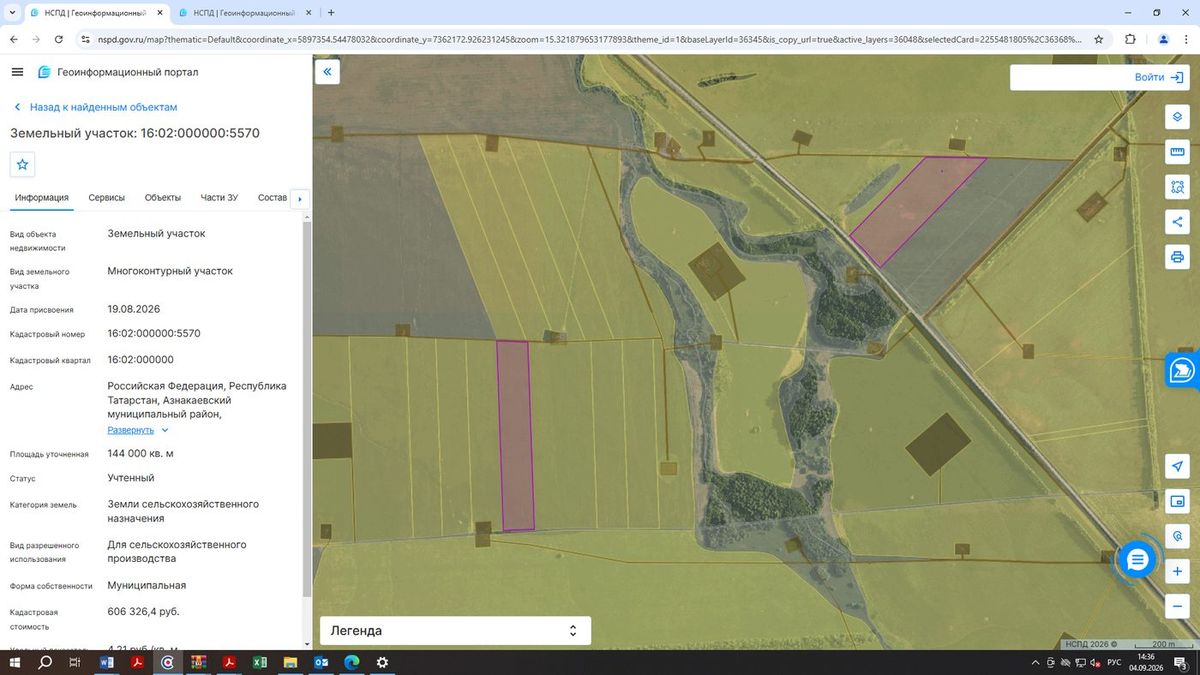Locate my position on the map
Image resolution: width=1200 pixels, height=675 pixels.
[x=1177, y=467]
